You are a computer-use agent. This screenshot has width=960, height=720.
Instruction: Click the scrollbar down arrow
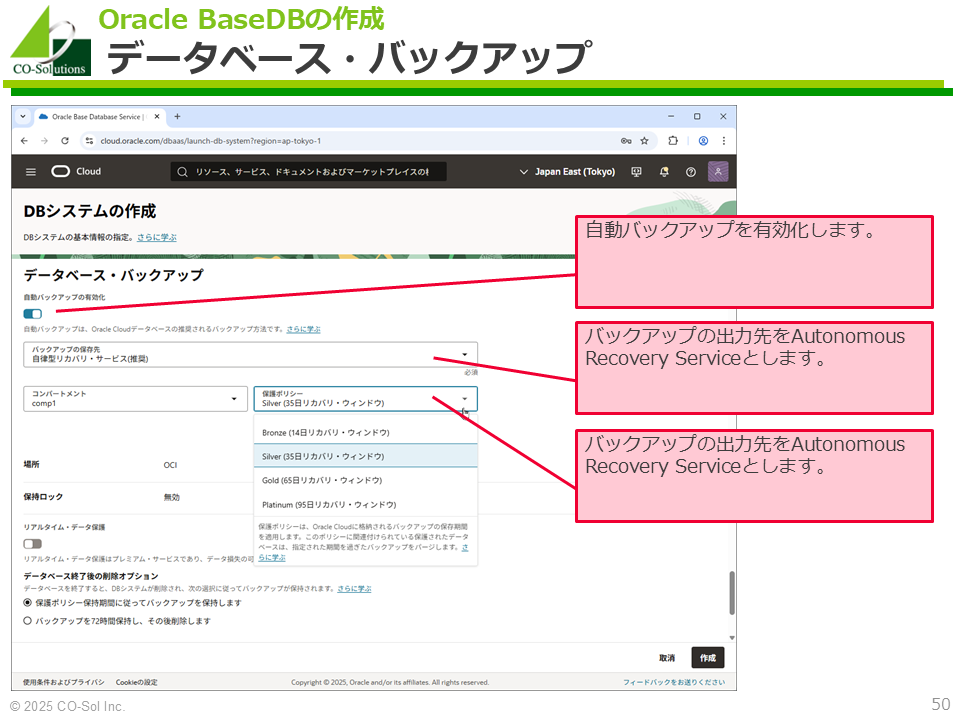732,637
